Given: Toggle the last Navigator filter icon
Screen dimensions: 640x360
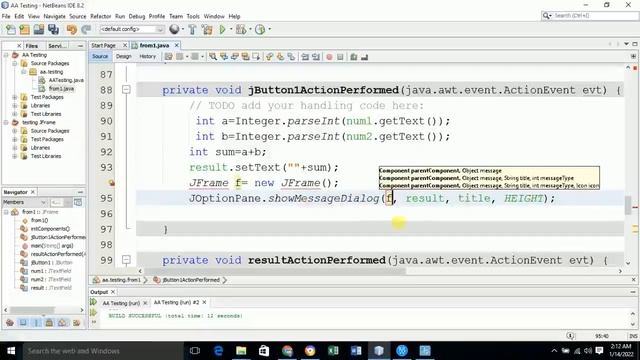Looking at the screenshot, I should (x=76, y=323).
